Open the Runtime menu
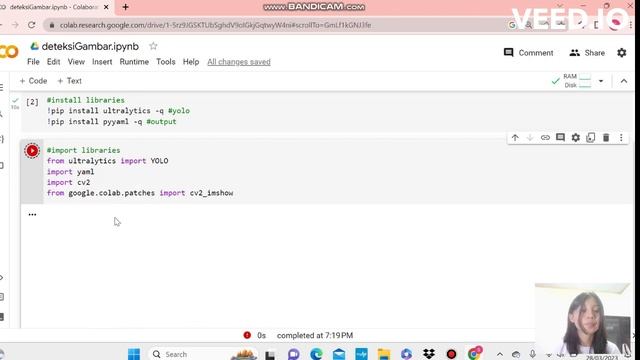640x360 pixels. [134, 62]
